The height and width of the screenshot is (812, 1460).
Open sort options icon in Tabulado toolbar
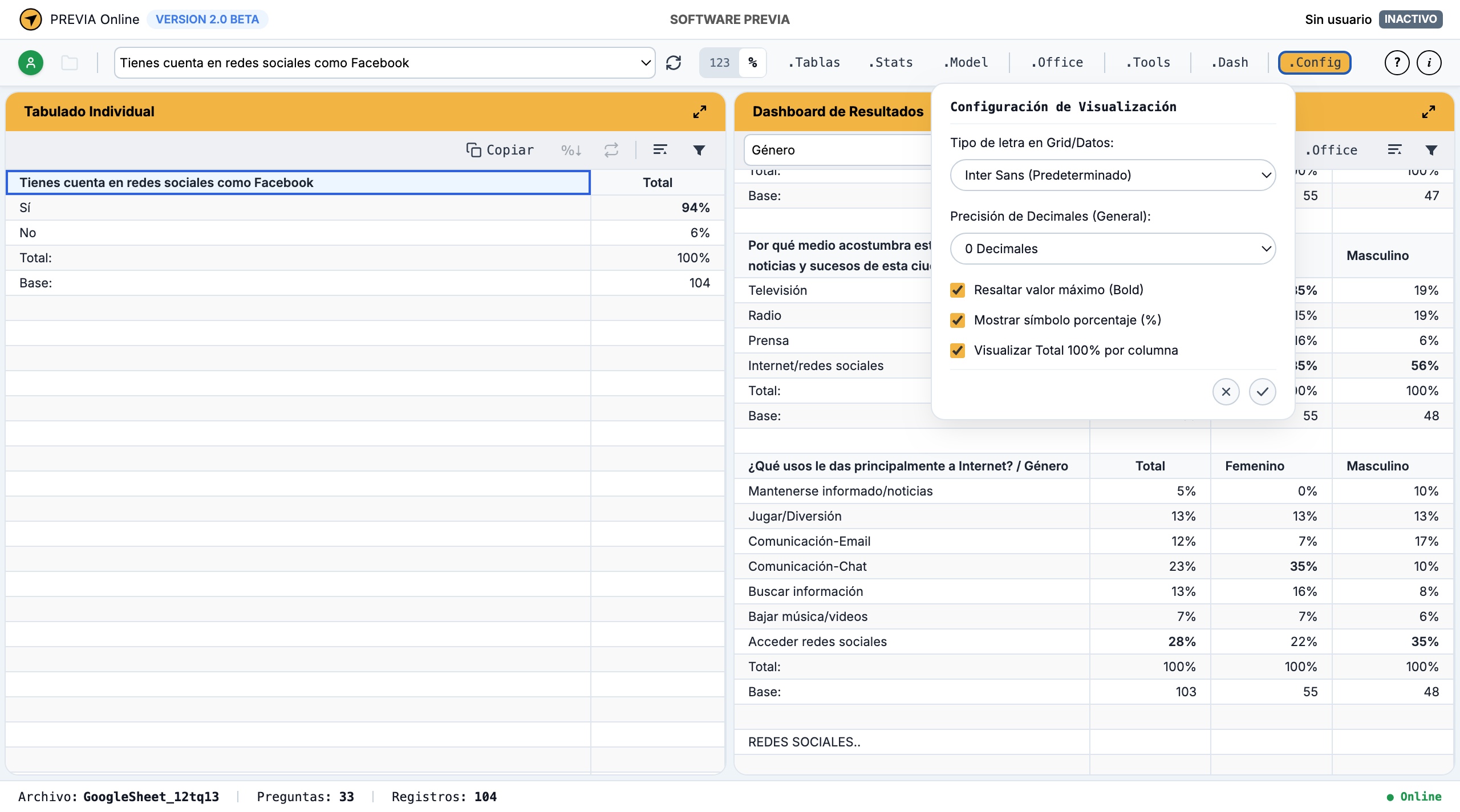click(x=660, y=149)
